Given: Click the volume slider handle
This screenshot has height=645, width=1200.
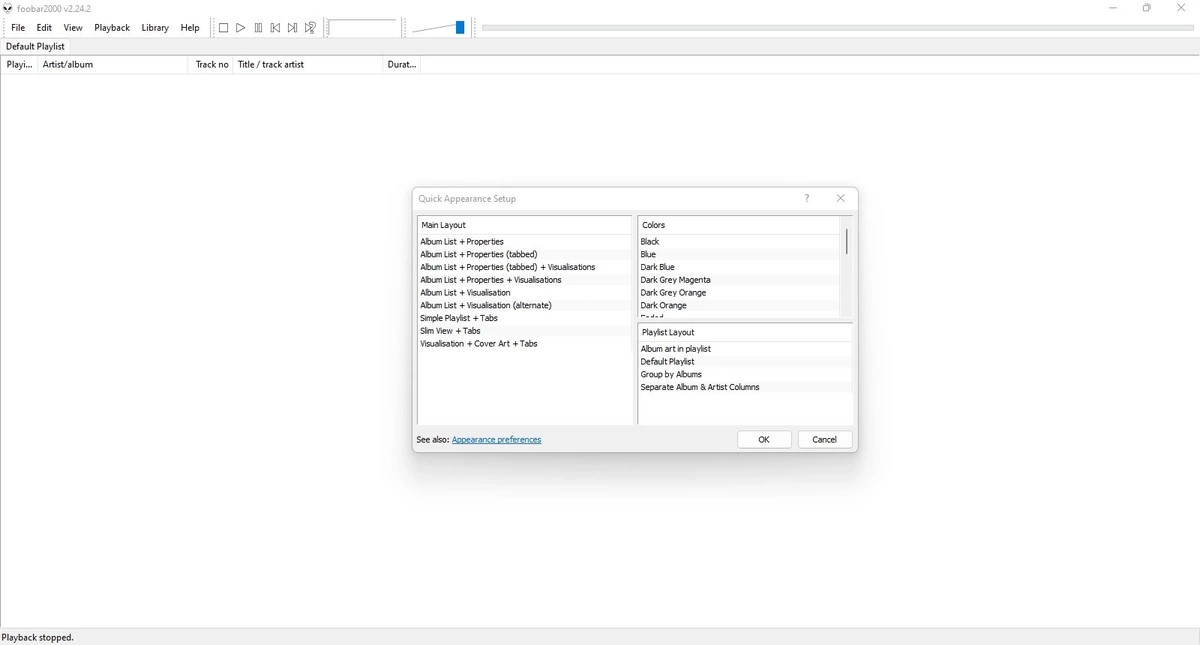Looking at the screenshot, I should point(460,28).
